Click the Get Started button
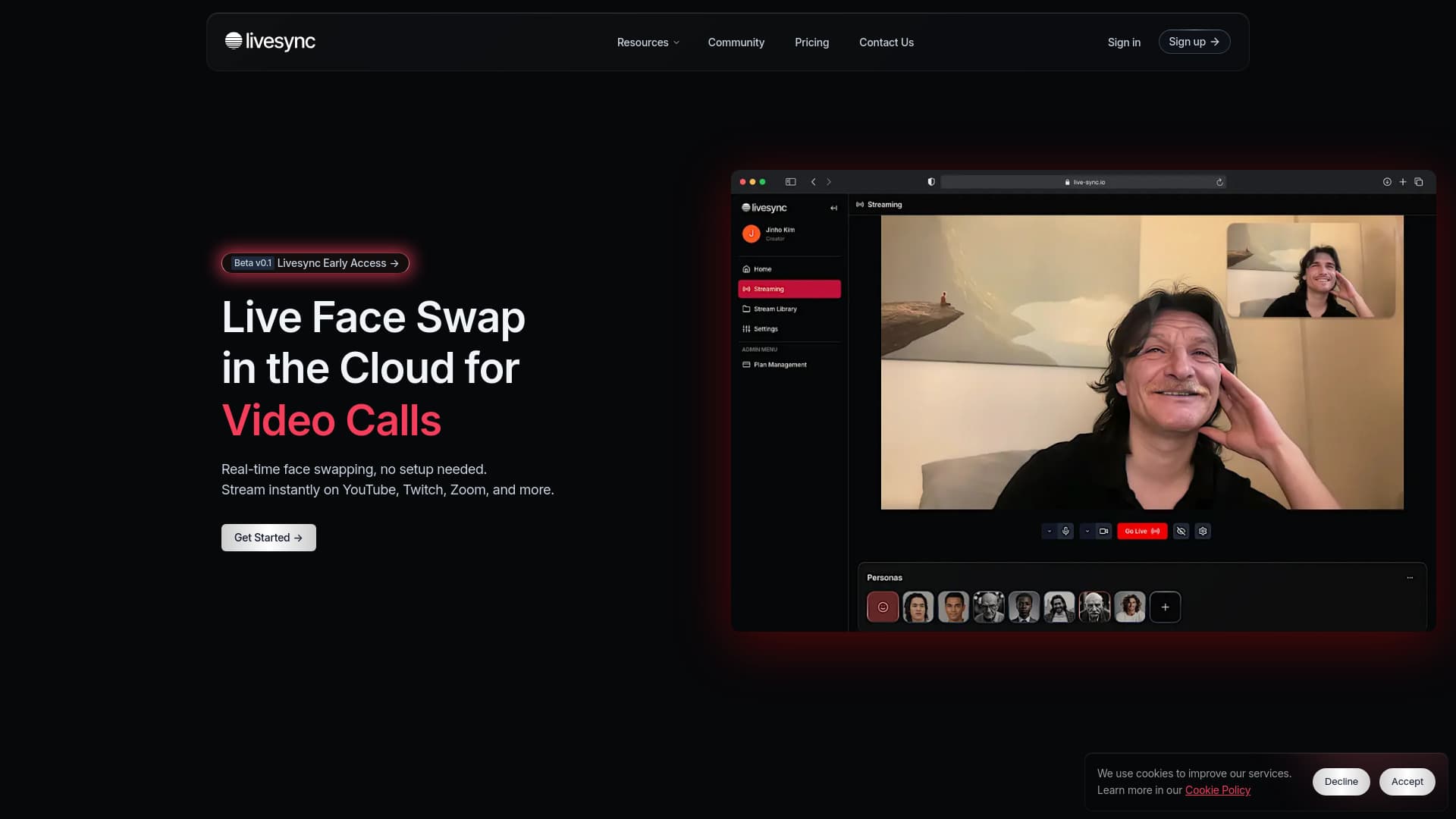 click(x=268, y=537)
